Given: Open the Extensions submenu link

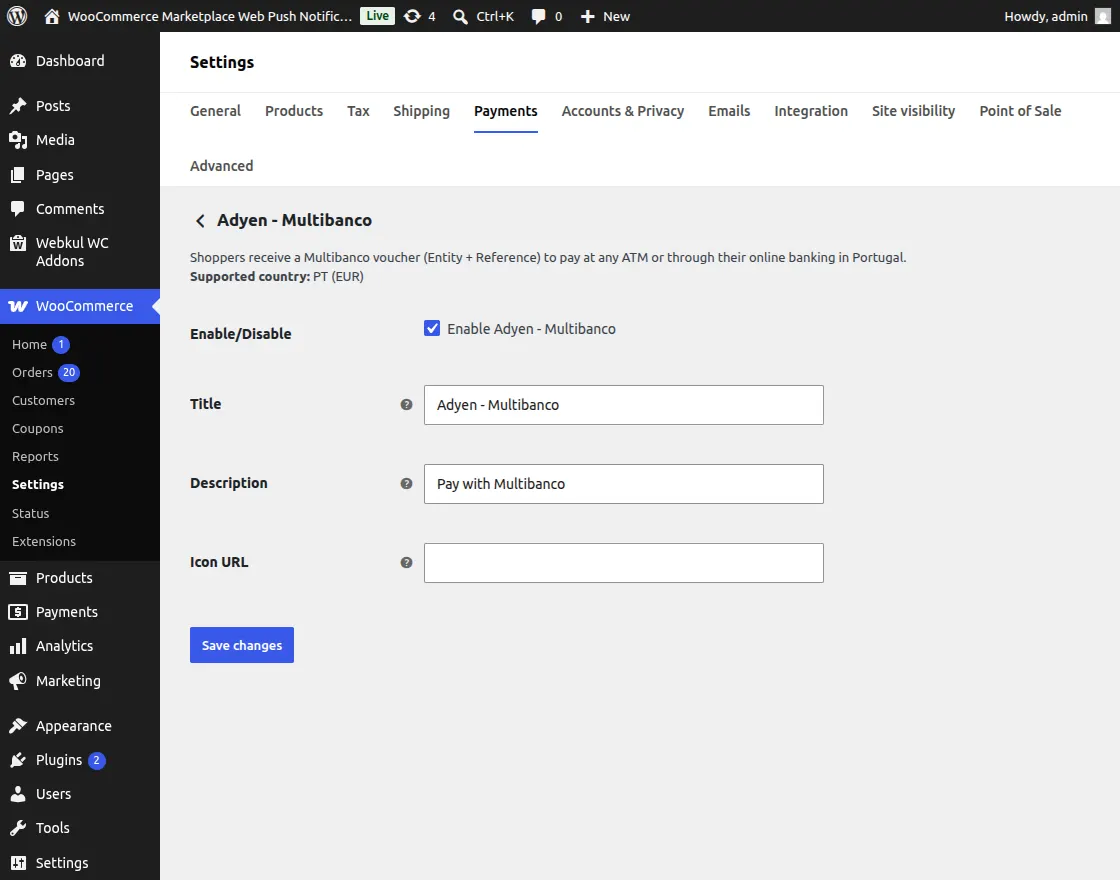Looking at the screenshot, I should point(44,541).
